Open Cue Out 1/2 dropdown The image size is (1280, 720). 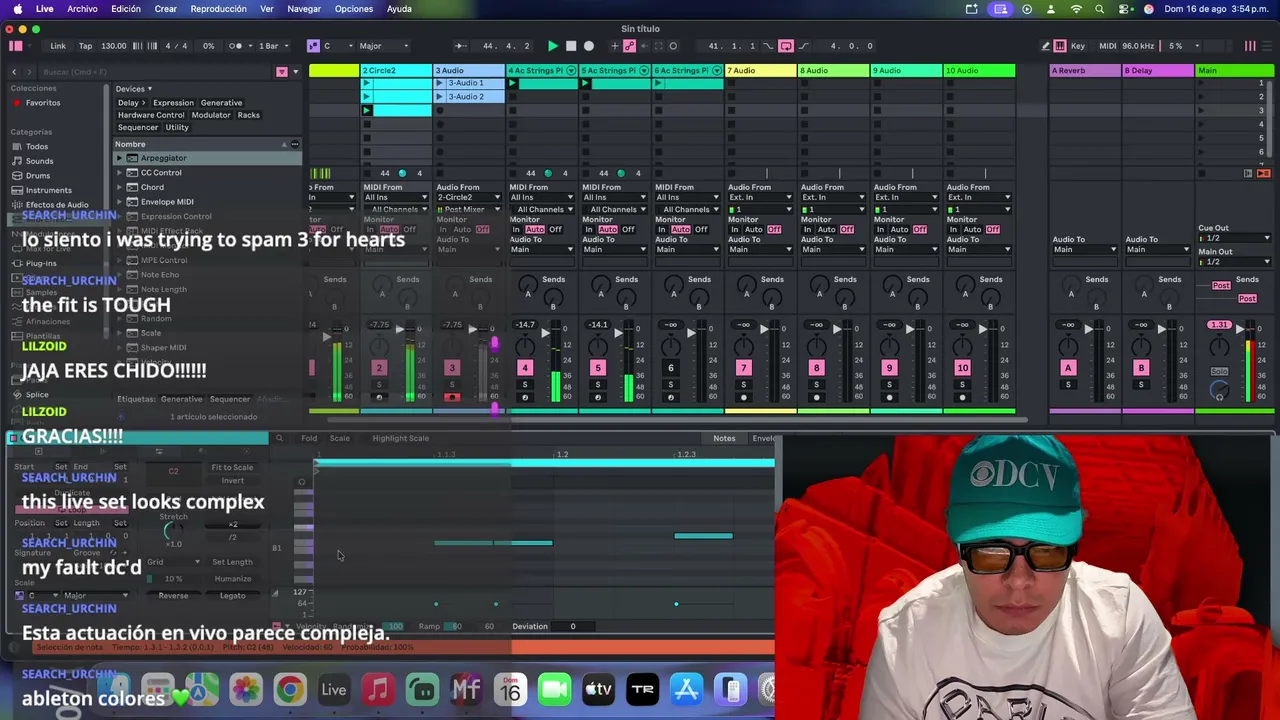tap(1235, 238)
